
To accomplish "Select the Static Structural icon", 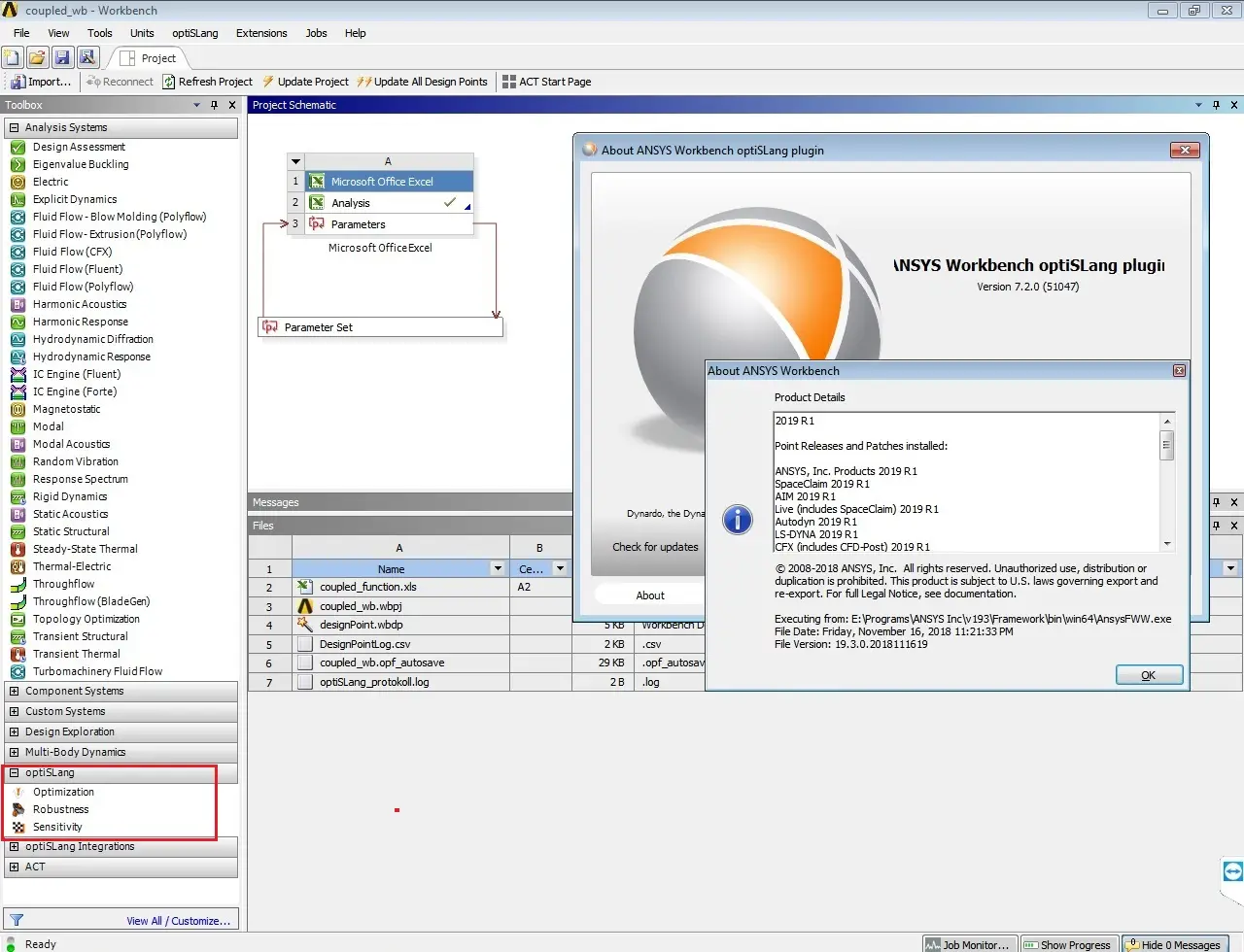I will coord(17,531).
